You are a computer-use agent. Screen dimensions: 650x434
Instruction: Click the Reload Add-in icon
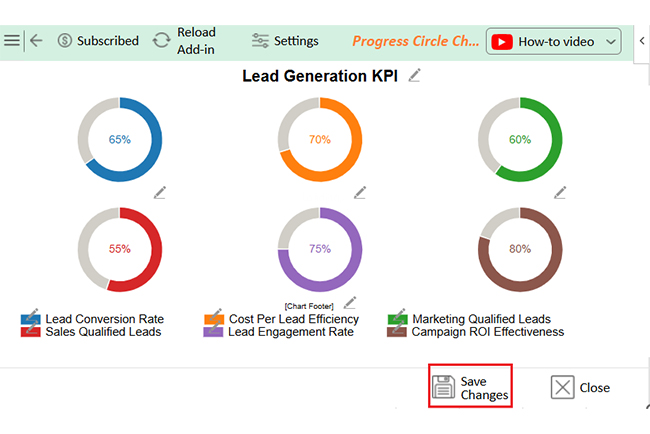click(x=161, y=41)
